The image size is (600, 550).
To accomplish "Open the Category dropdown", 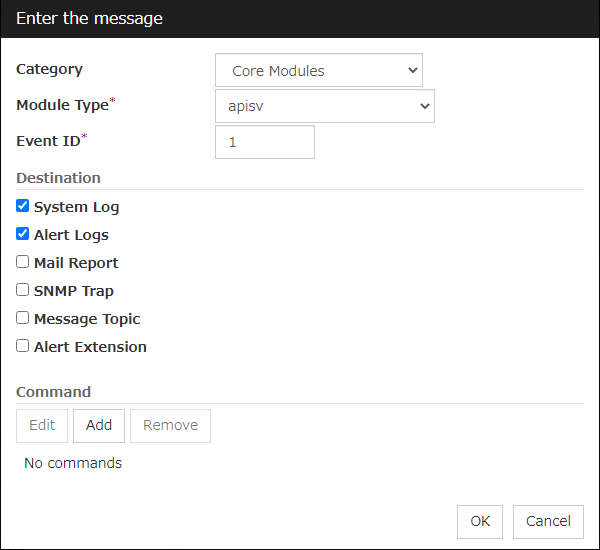I will (318, 71).
